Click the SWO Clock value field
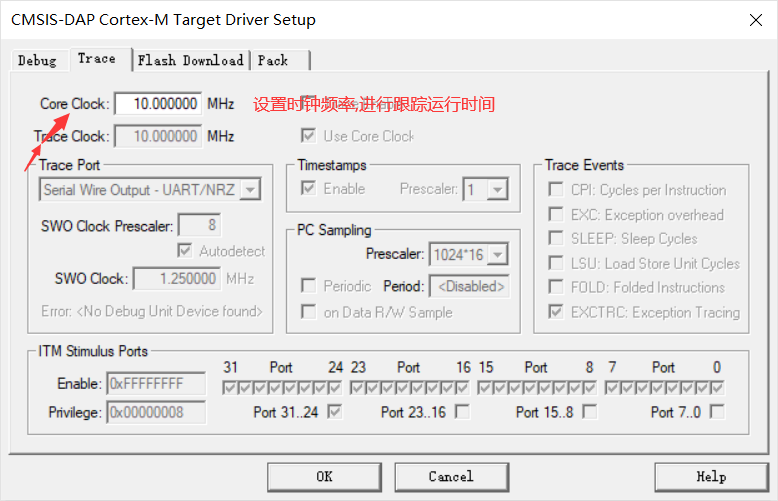The height and width of the screenshot is (501, 778). (177, 278)
